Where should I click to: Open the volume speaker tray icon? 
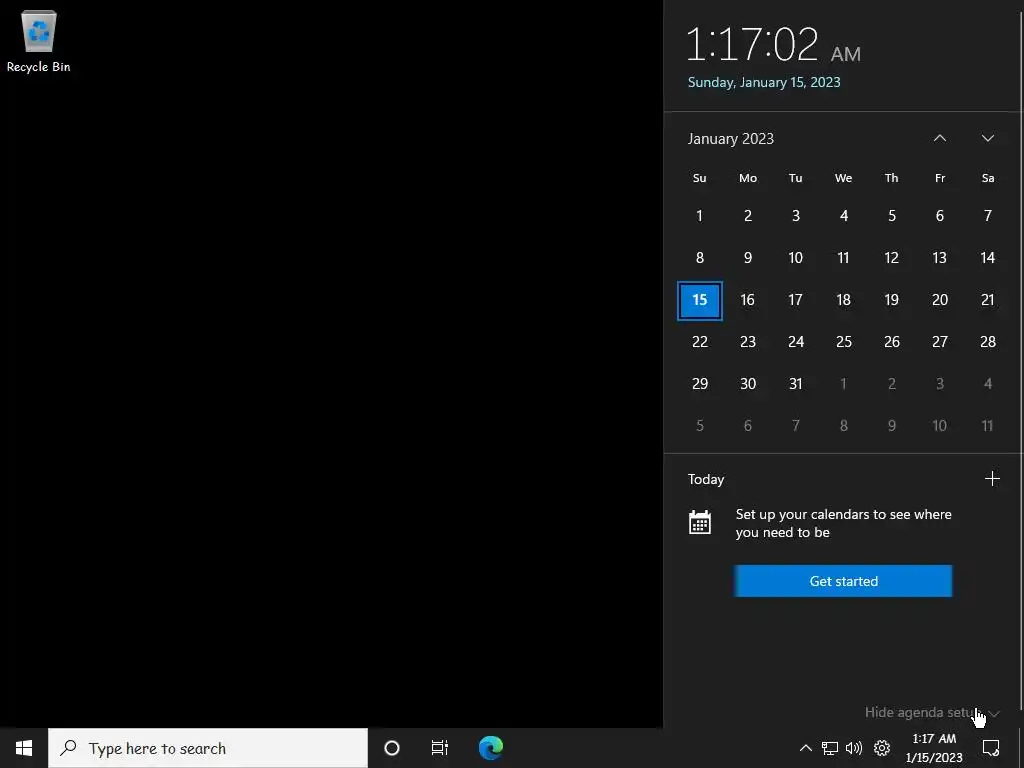coord(854,748)
